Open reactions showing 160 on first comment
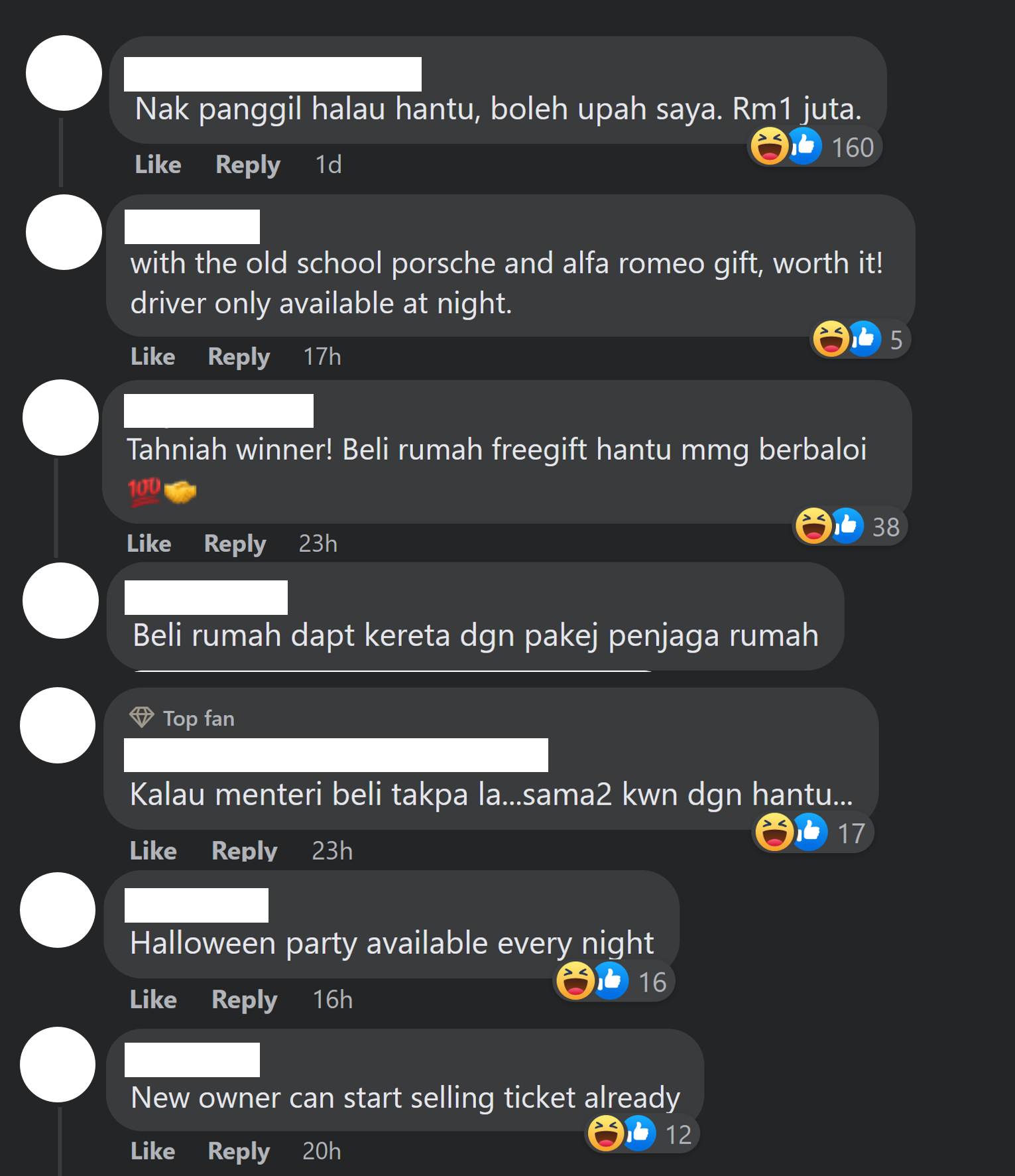 click(x=815, y=147)
